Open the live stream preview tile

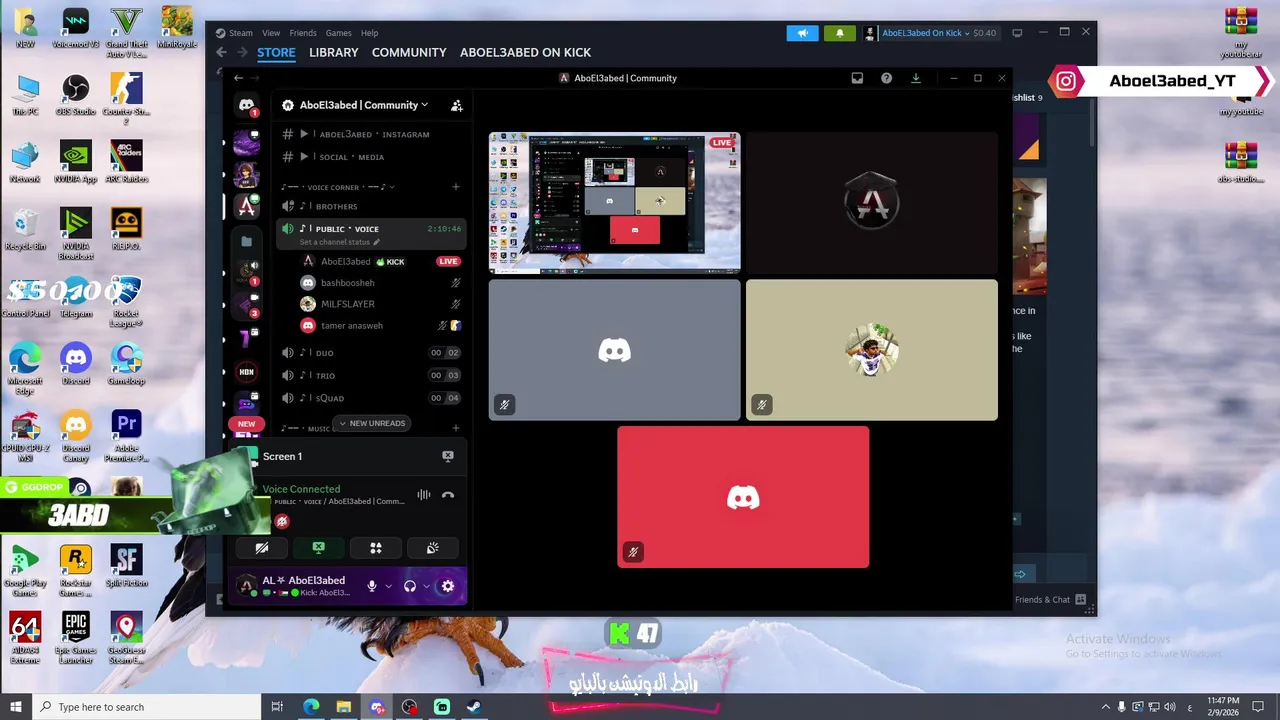(x=614, y=202)
